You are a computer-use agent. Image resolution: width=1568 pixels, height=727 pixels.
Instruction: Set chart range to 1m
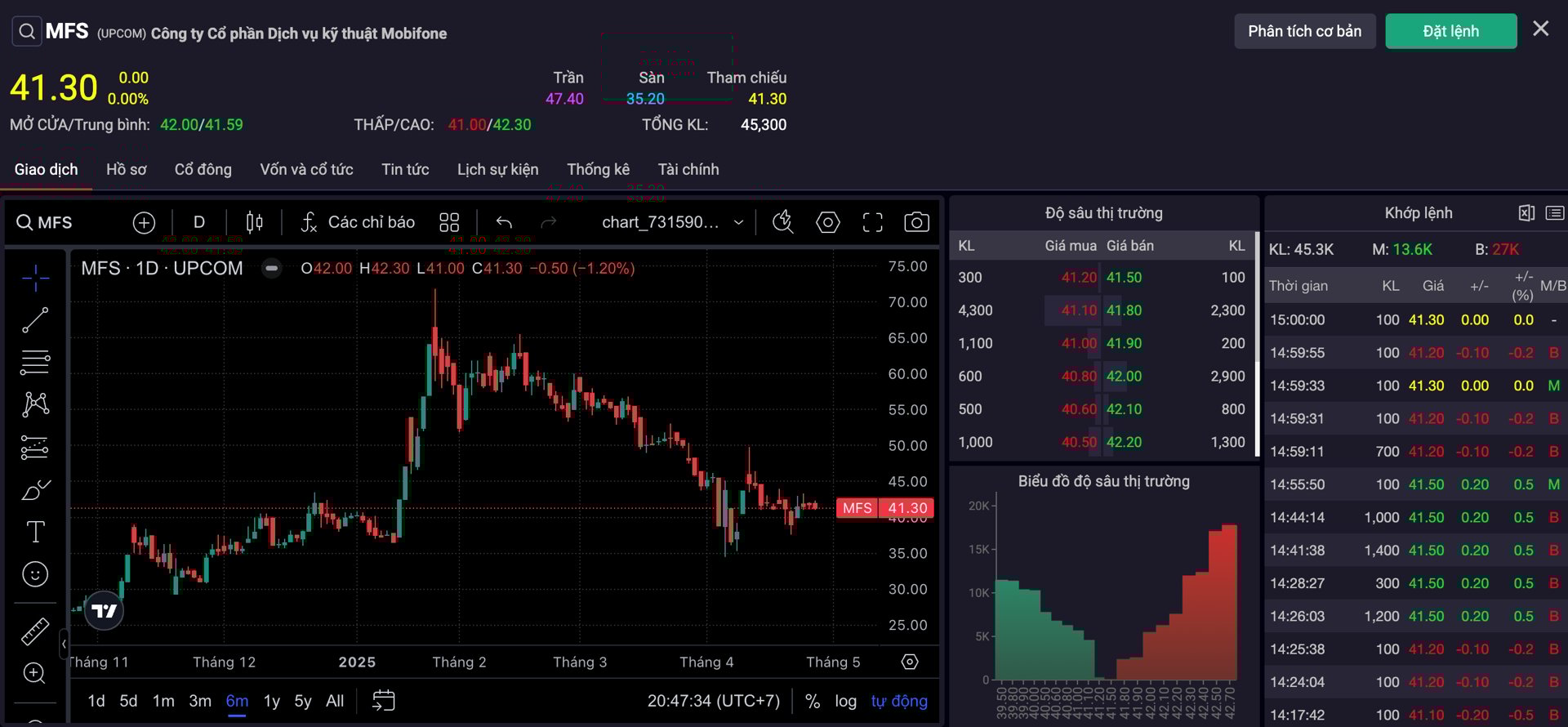[x=163, y=701]
